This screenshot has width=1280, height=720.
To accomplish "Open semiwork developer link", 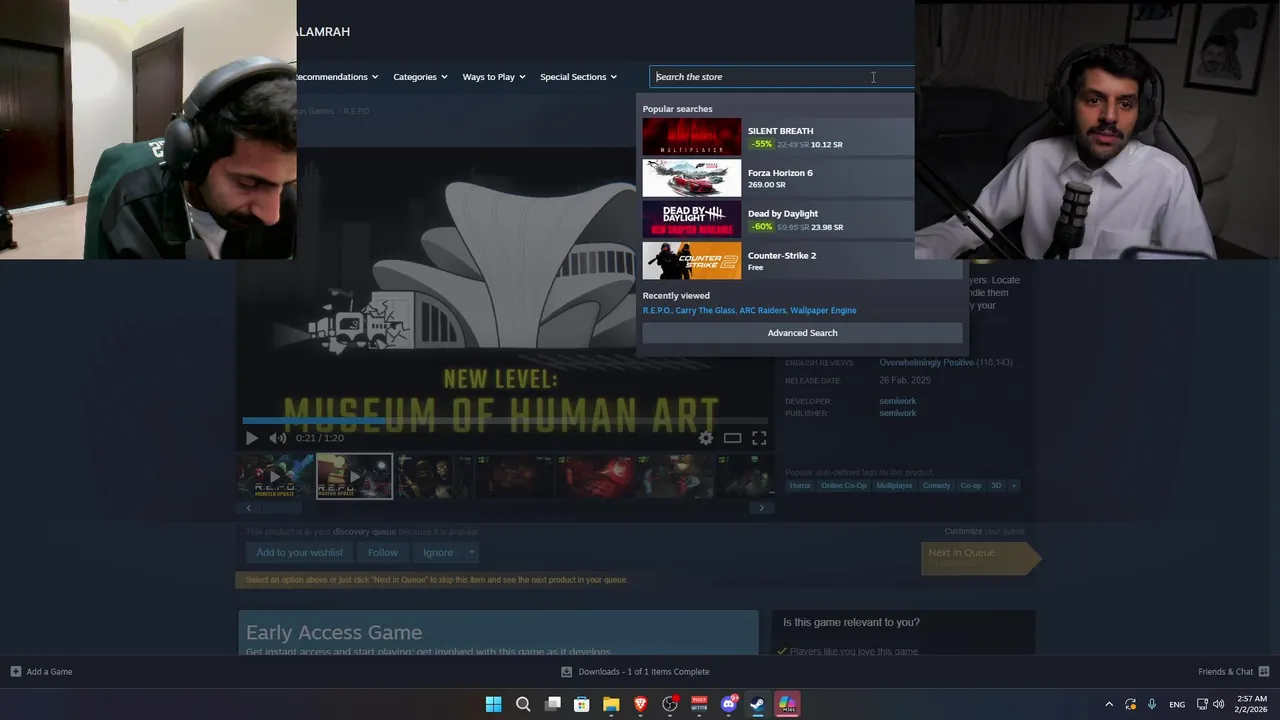I will coord(897,401).
